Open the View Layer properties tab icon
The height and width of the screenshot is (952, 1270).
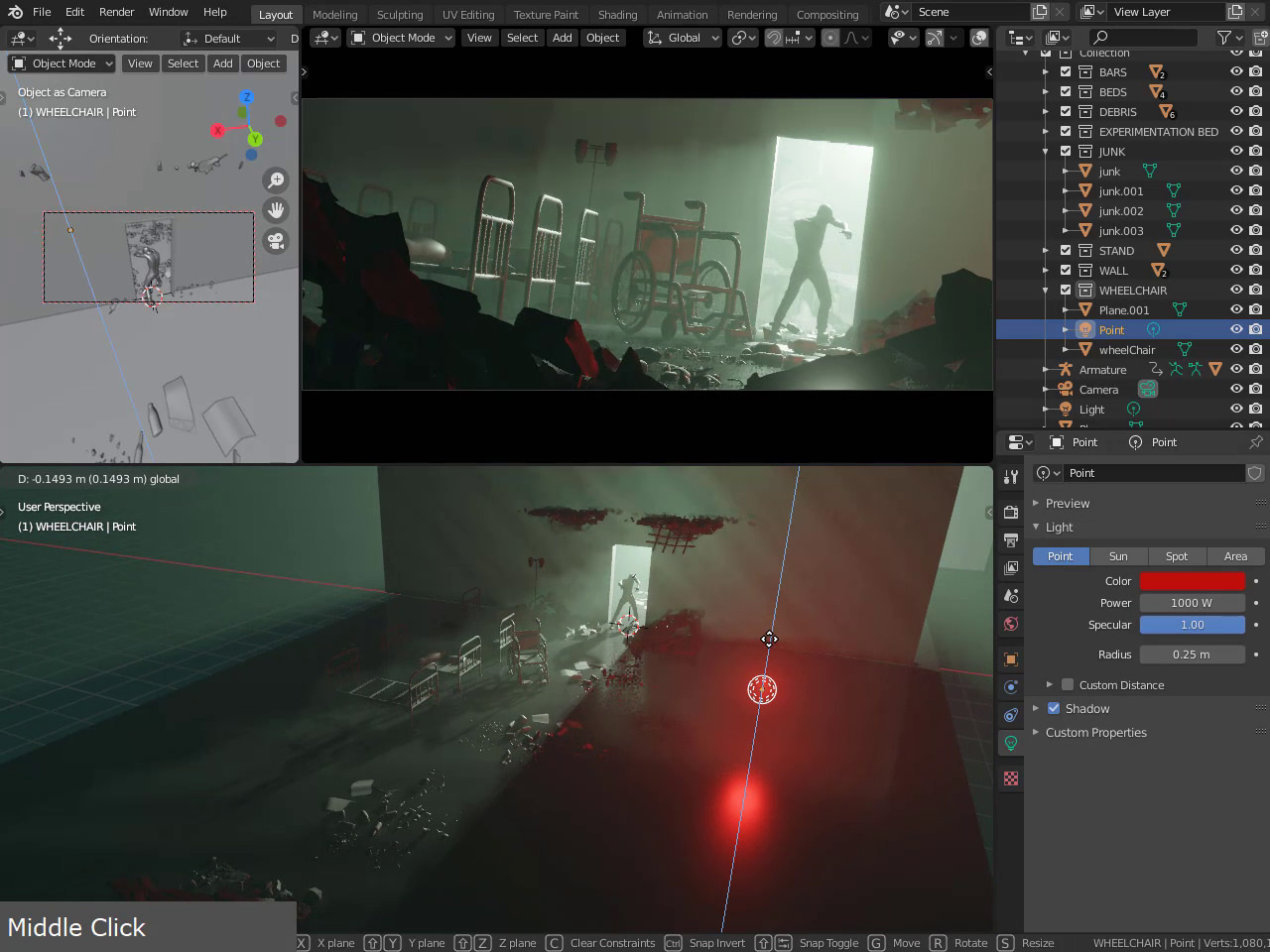click(x=1010, y=568)
